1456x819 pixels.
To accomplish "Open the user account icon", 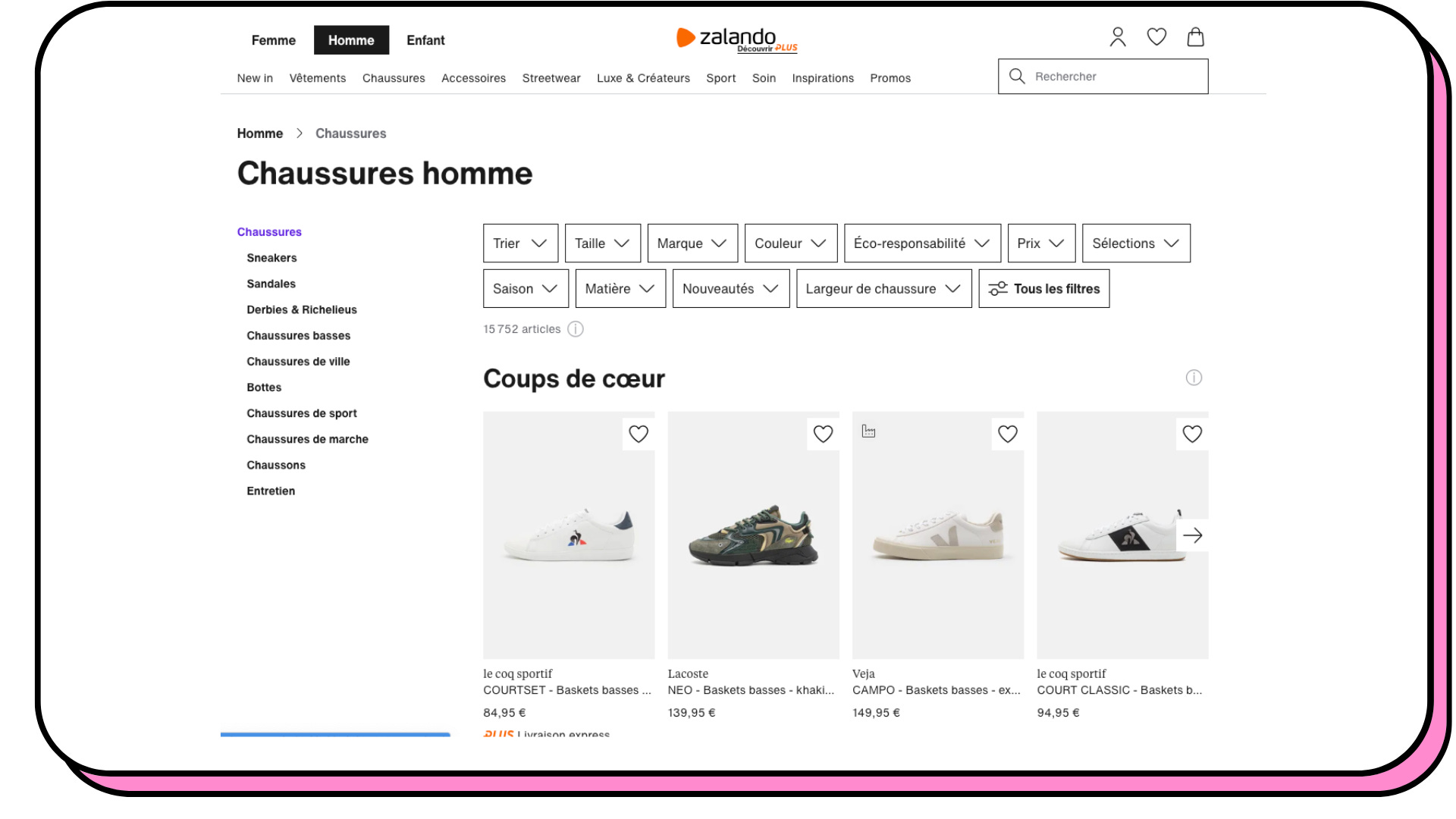I will tap(1118, 37).
